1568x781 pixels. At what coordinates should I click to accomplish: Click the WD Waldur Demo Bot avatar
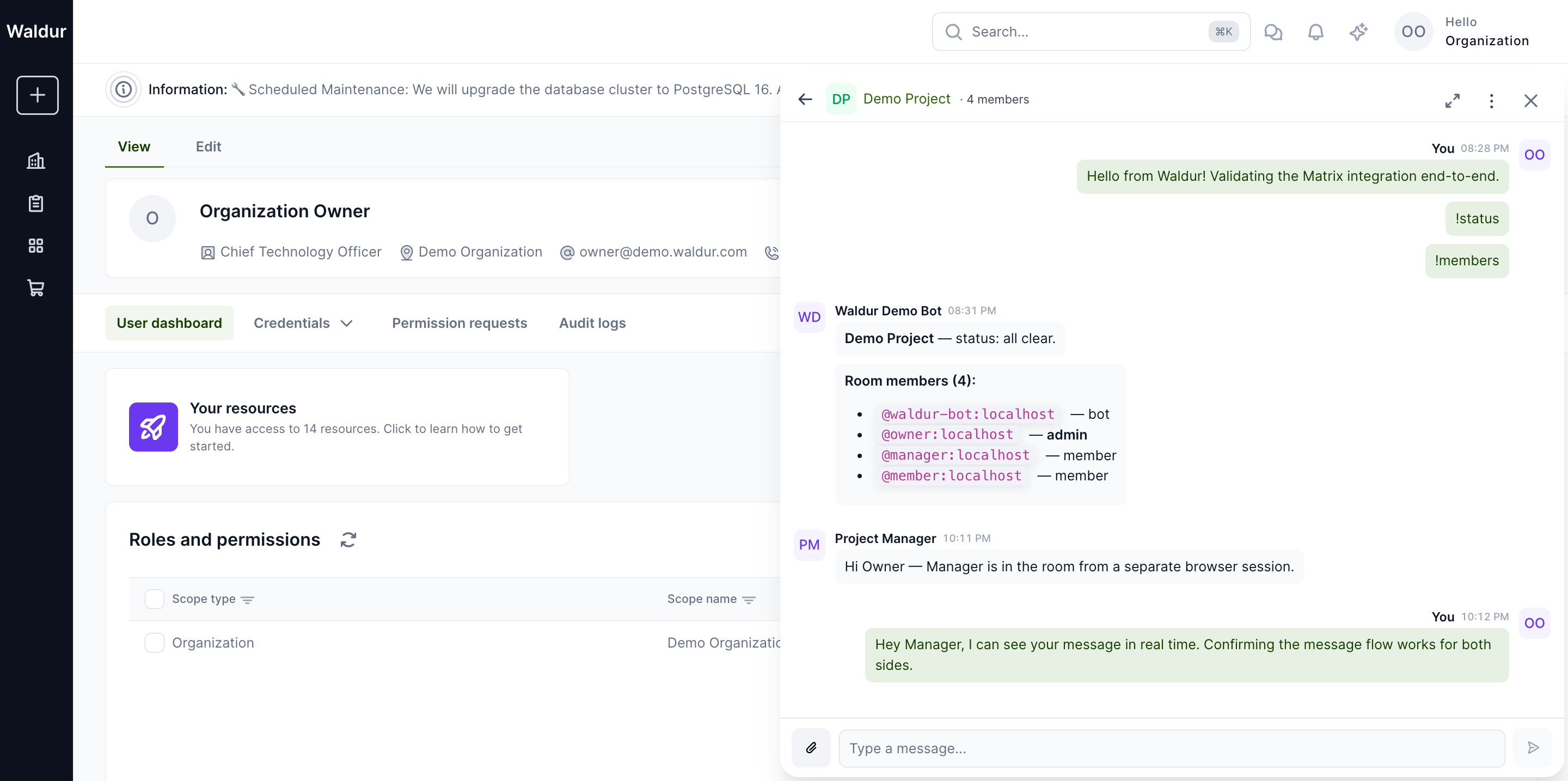point(810,317)
